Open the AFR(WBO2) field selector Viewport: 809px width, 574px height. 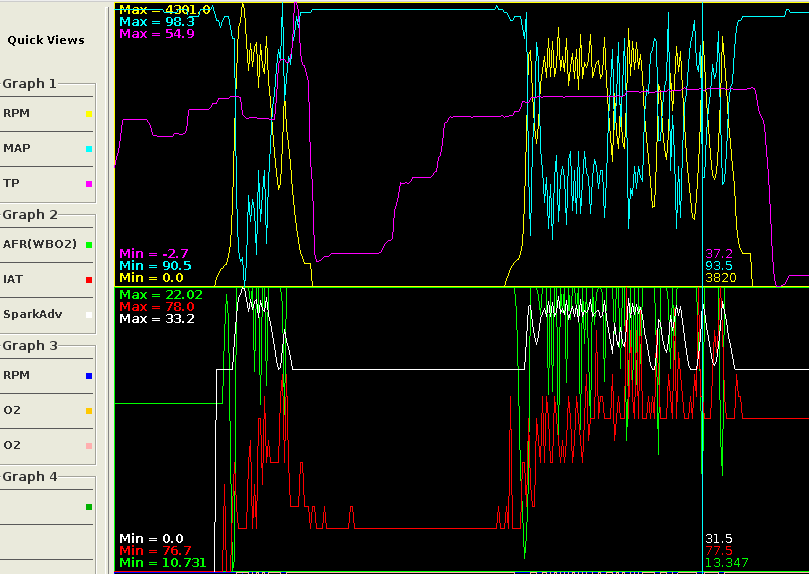[40, 245]
